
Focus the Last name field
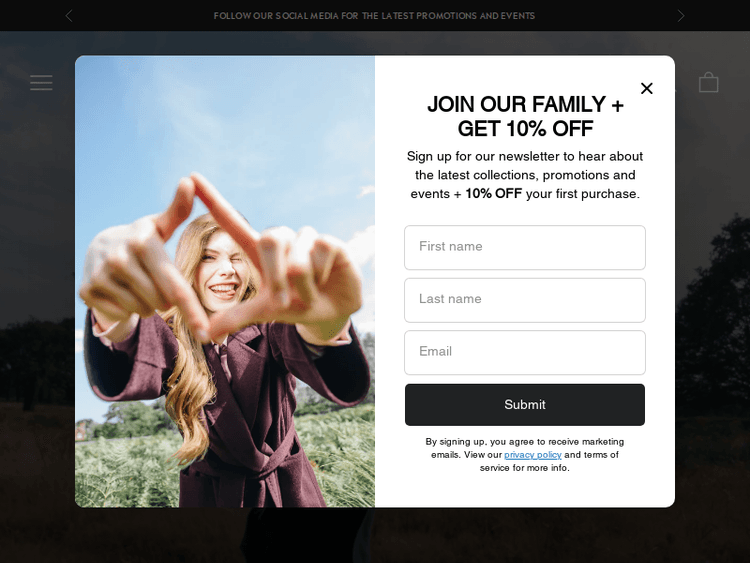pyautogui.click(x=525, y=300)
